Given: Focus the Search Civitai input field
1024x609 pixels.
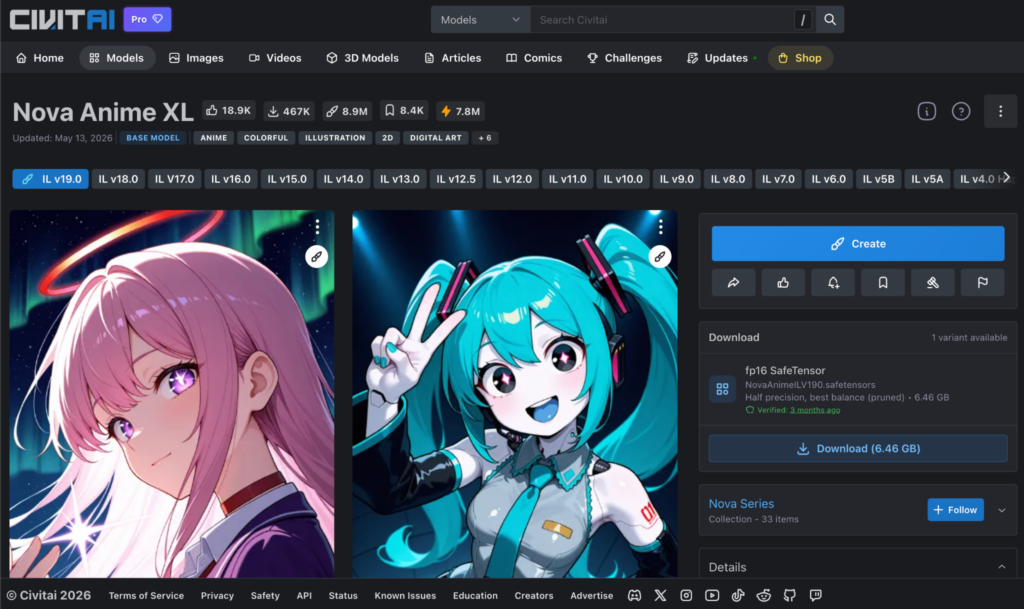Looking at the screenshot, I should point(662,20).
